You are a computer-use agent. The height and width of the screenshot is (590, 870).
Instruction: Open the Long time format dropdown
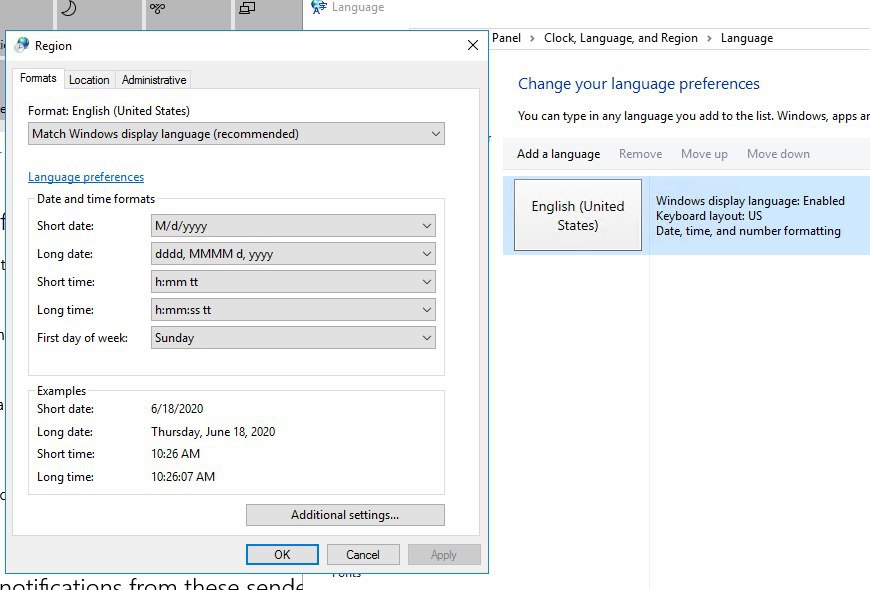click(293, 310)
